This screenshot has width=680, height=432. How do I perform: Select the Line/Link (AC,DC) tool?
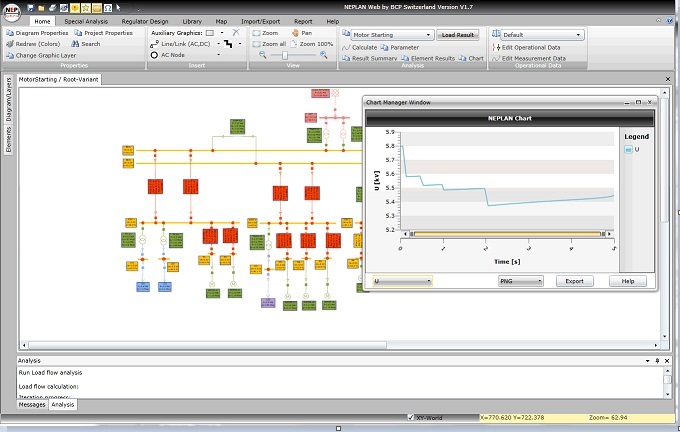click(180, 44)
